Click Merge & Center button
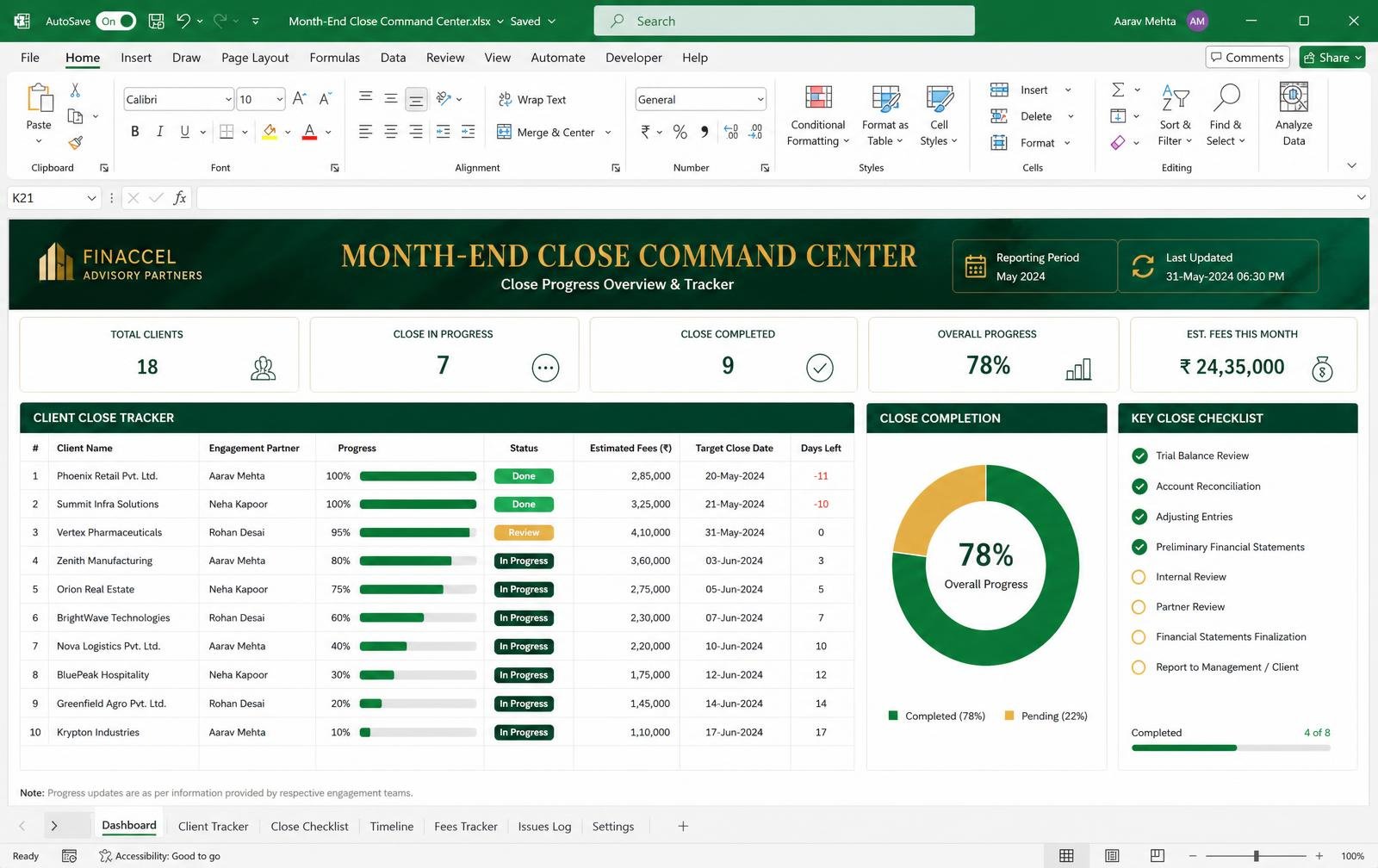 pos(546,132)
